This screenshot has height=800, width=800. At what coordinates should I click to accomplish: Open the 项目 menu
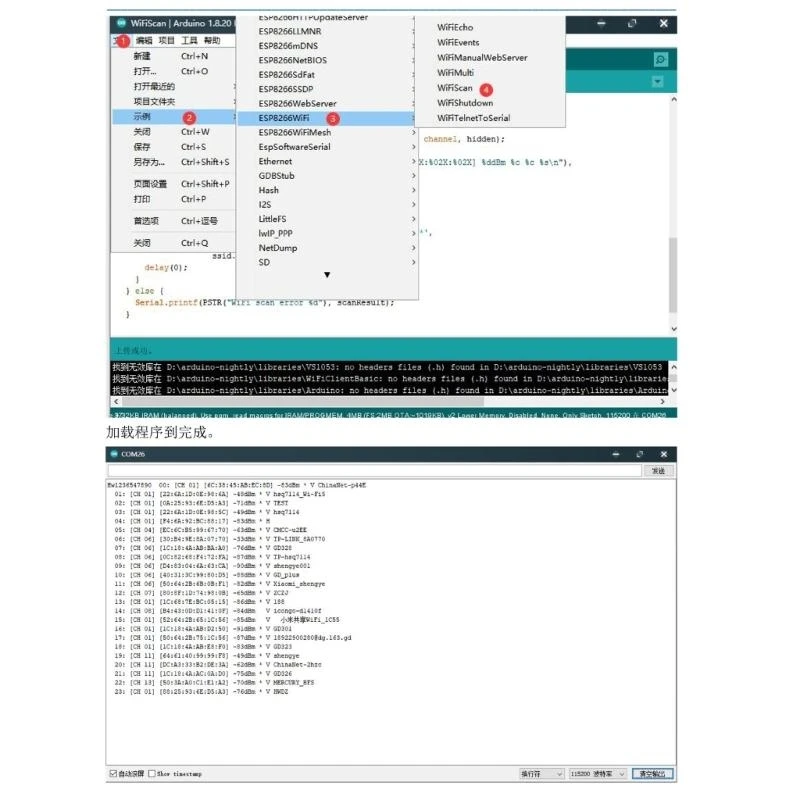[166, 40]
